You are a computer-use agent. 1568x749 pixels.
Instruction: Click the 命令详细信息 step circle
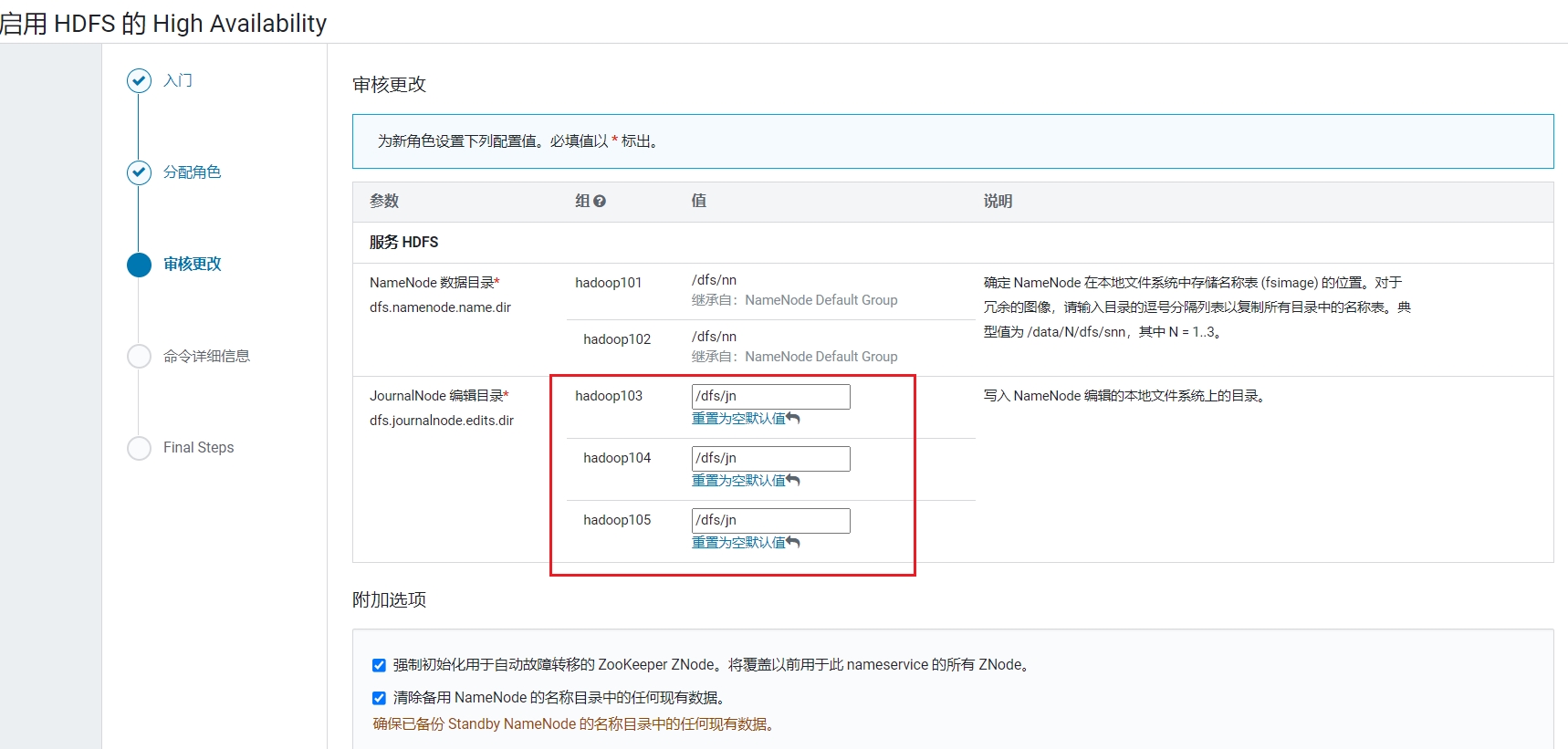tap(139, 356)
